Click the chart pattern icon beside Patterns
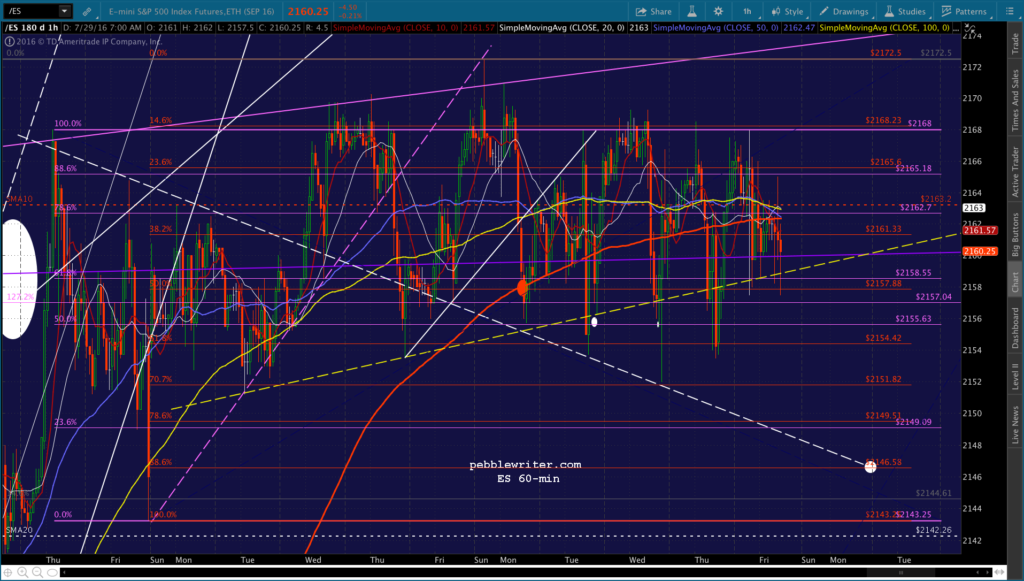The height and width of the screenshot is (581, 1024). point(946,11)
